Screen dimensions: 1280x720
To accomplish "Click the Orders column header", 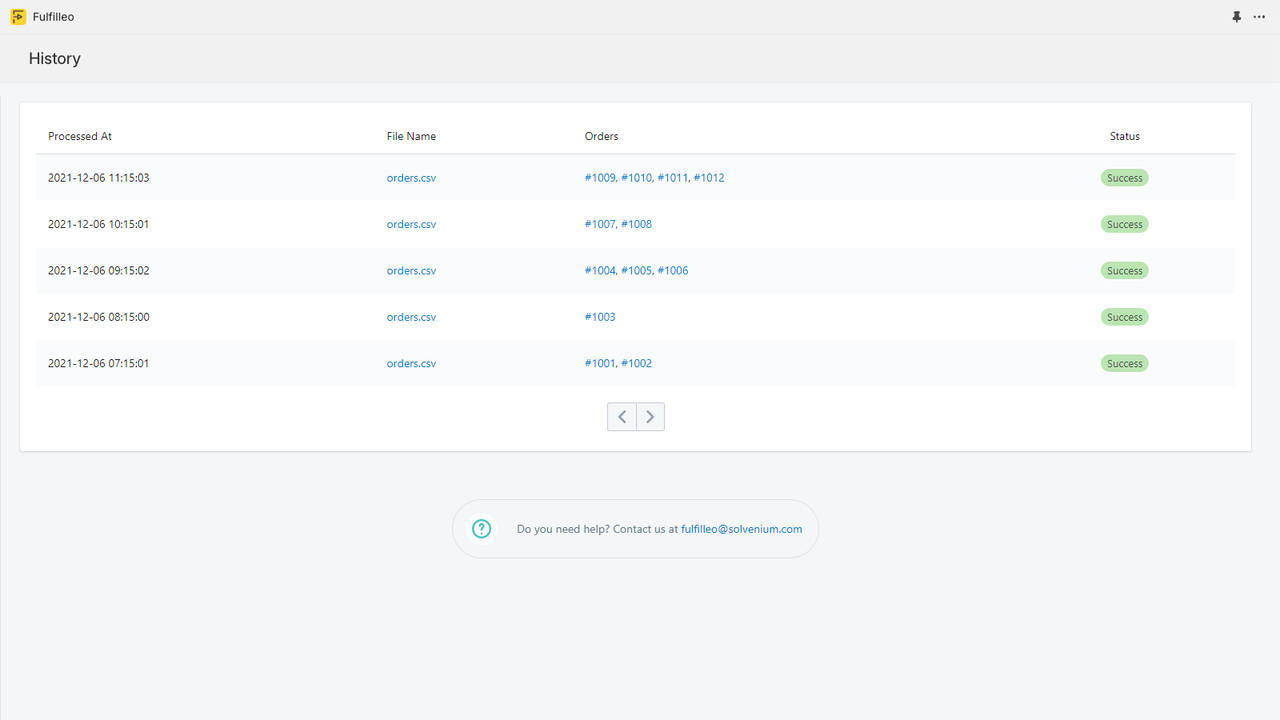I will click(x=601, y=136).
